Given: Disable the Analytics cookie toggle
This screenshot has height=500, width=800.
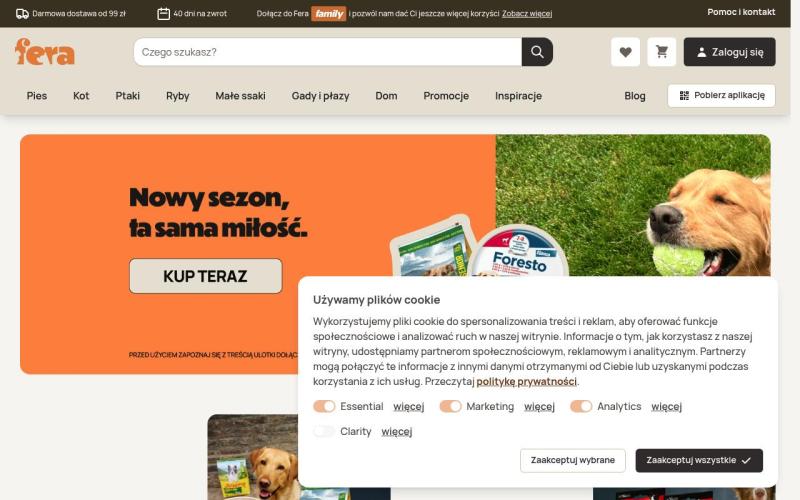Looking at the screenshot, I should coord(581,406).
